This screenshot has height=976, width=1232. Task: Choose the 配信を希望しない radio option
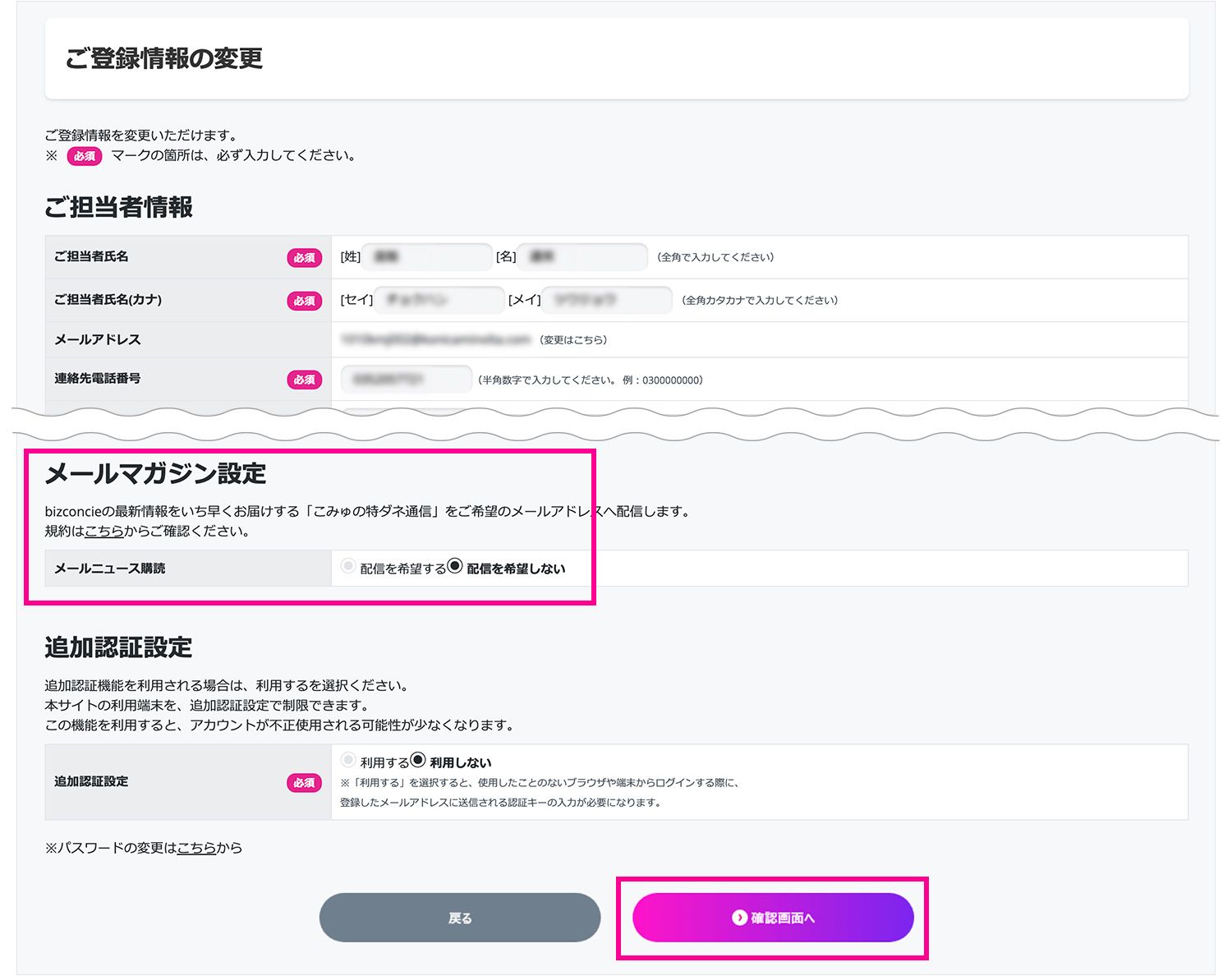click(455, 566)
